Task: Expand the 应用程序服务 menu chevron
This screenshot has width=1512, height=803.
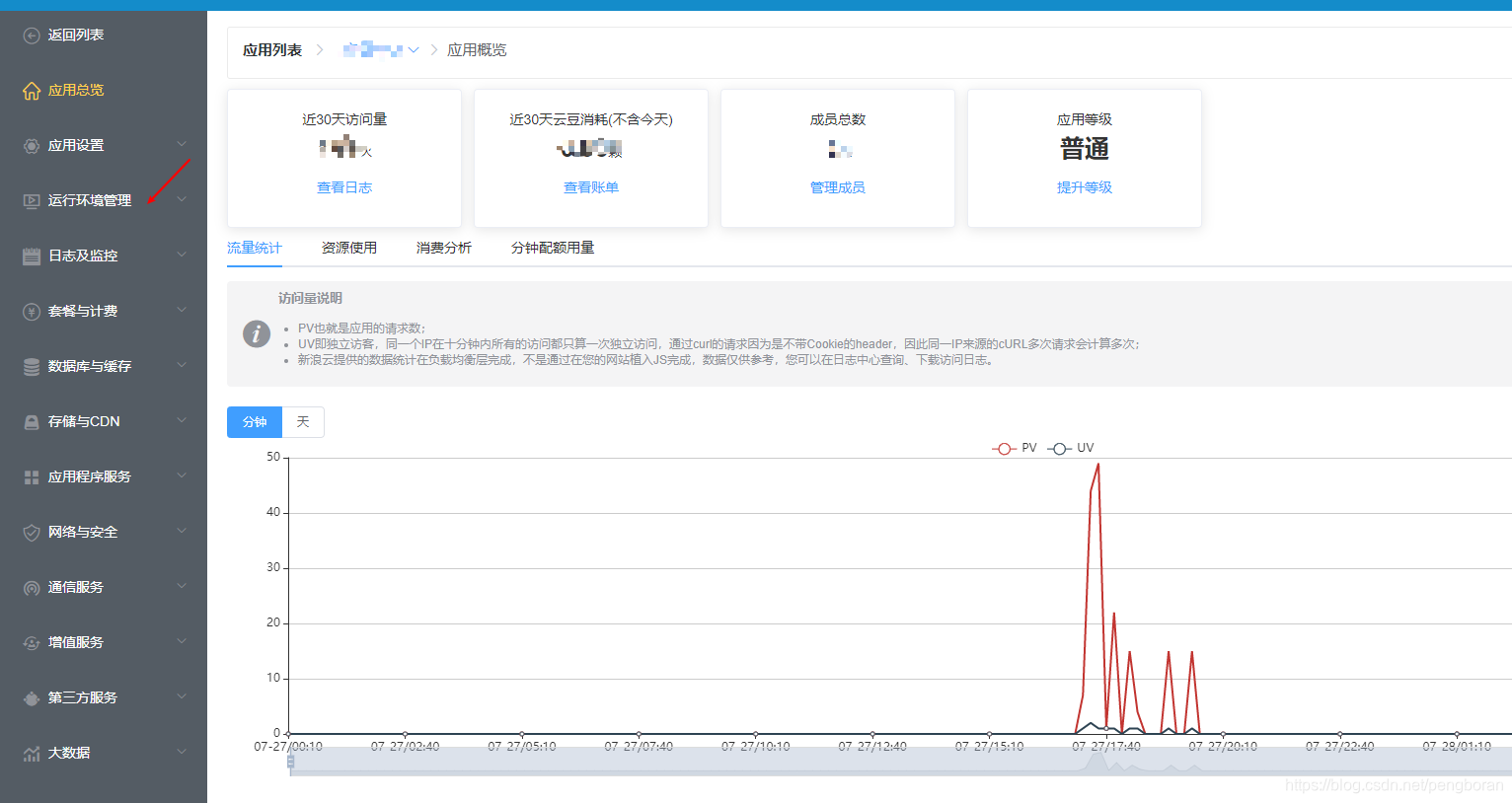Action: click(x=182, y=475)
